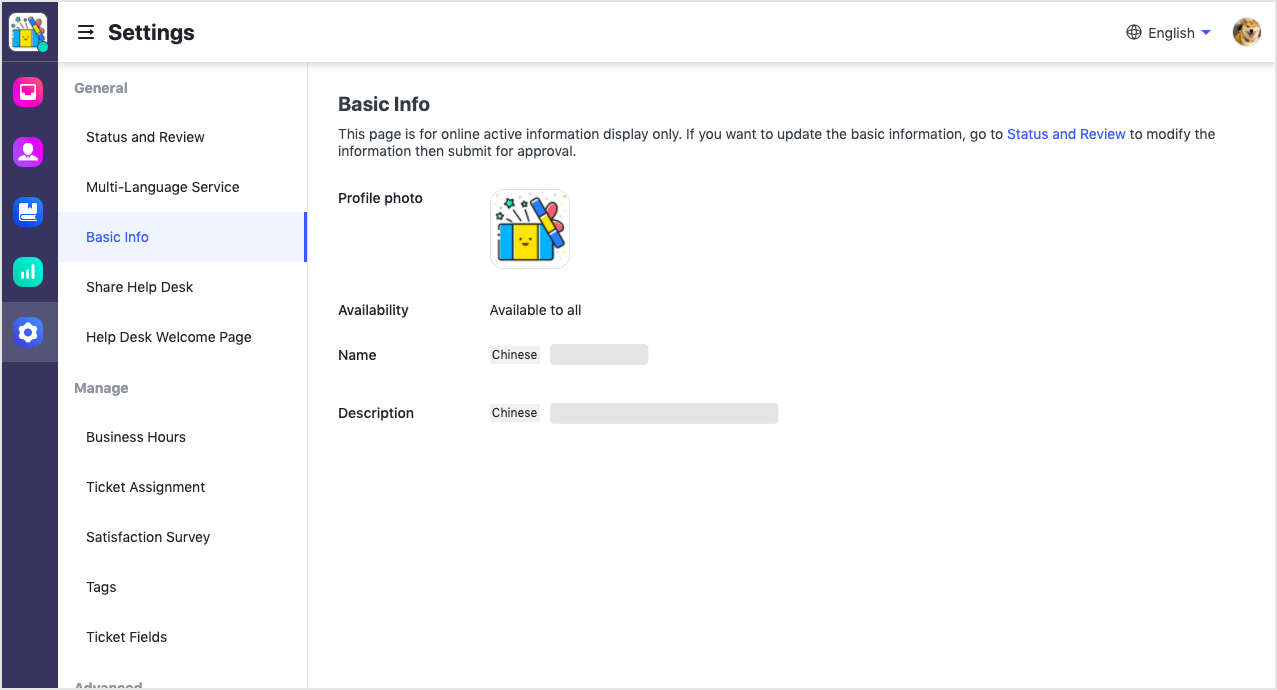This screenshot has width=1277, height=690.
Task: Select the ticket inbox icon in the sidebar
Action: (x=28, y=92)
